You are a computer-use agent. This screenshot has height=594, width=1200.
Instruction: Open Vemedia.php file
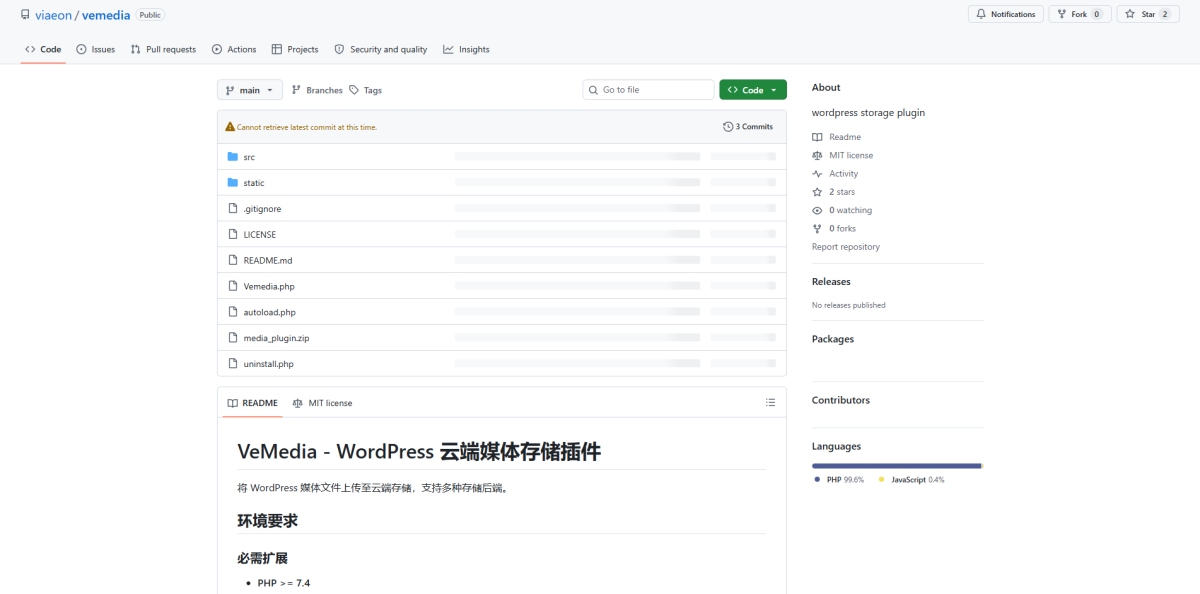point(269,287)
